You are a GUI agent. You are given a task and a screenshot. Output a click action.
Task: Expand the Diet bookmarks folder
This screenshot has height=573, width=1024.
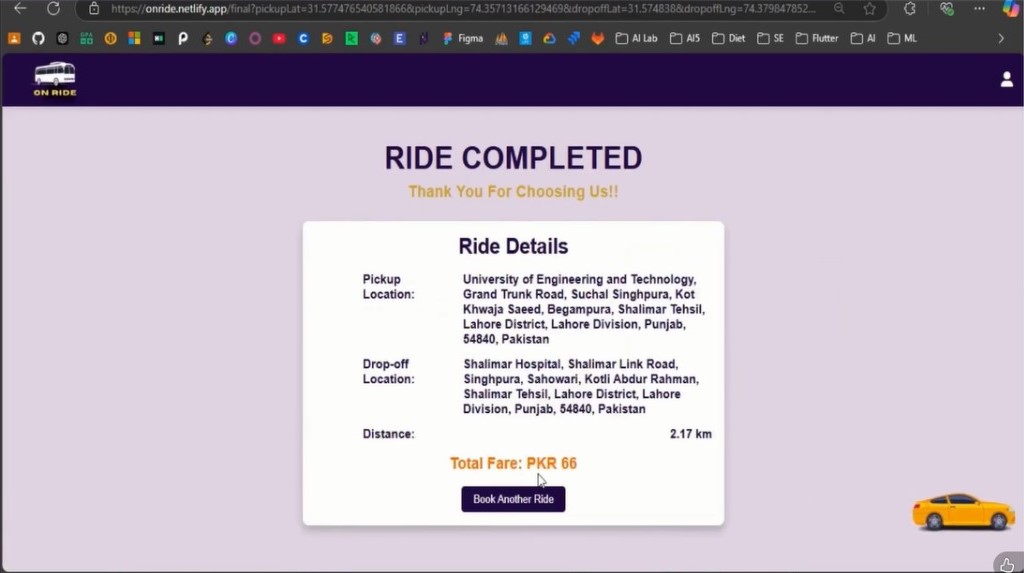click(x=729, y=39)
